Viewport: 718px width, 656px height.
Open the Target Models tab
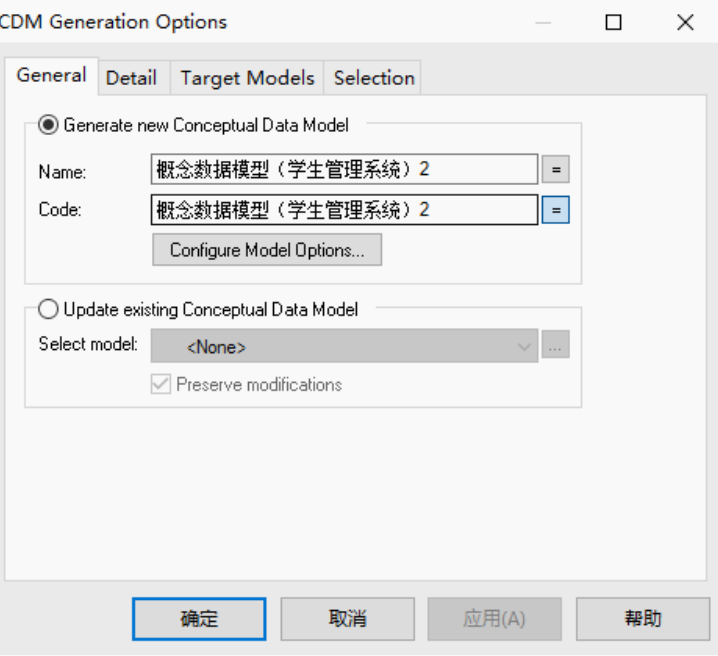pos(247,78)
